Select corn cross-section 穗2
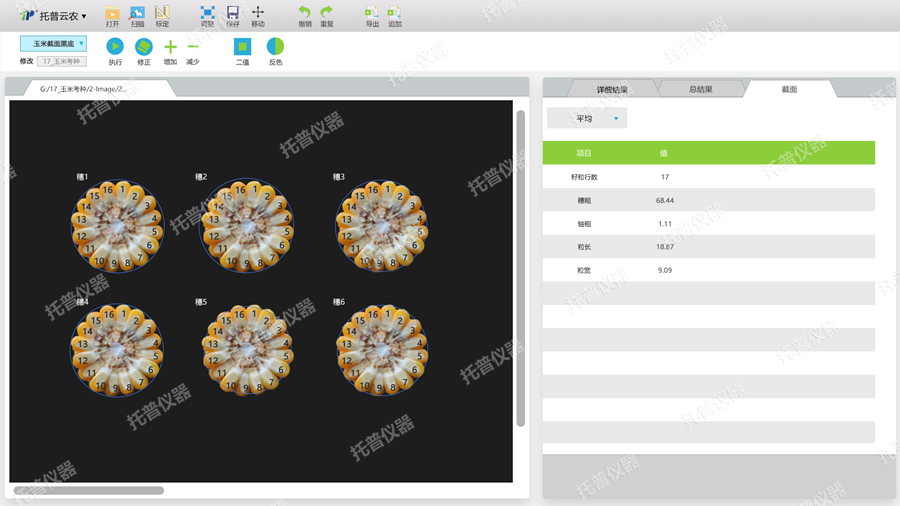This screenshot has height=506, width=900. point(246,225)
